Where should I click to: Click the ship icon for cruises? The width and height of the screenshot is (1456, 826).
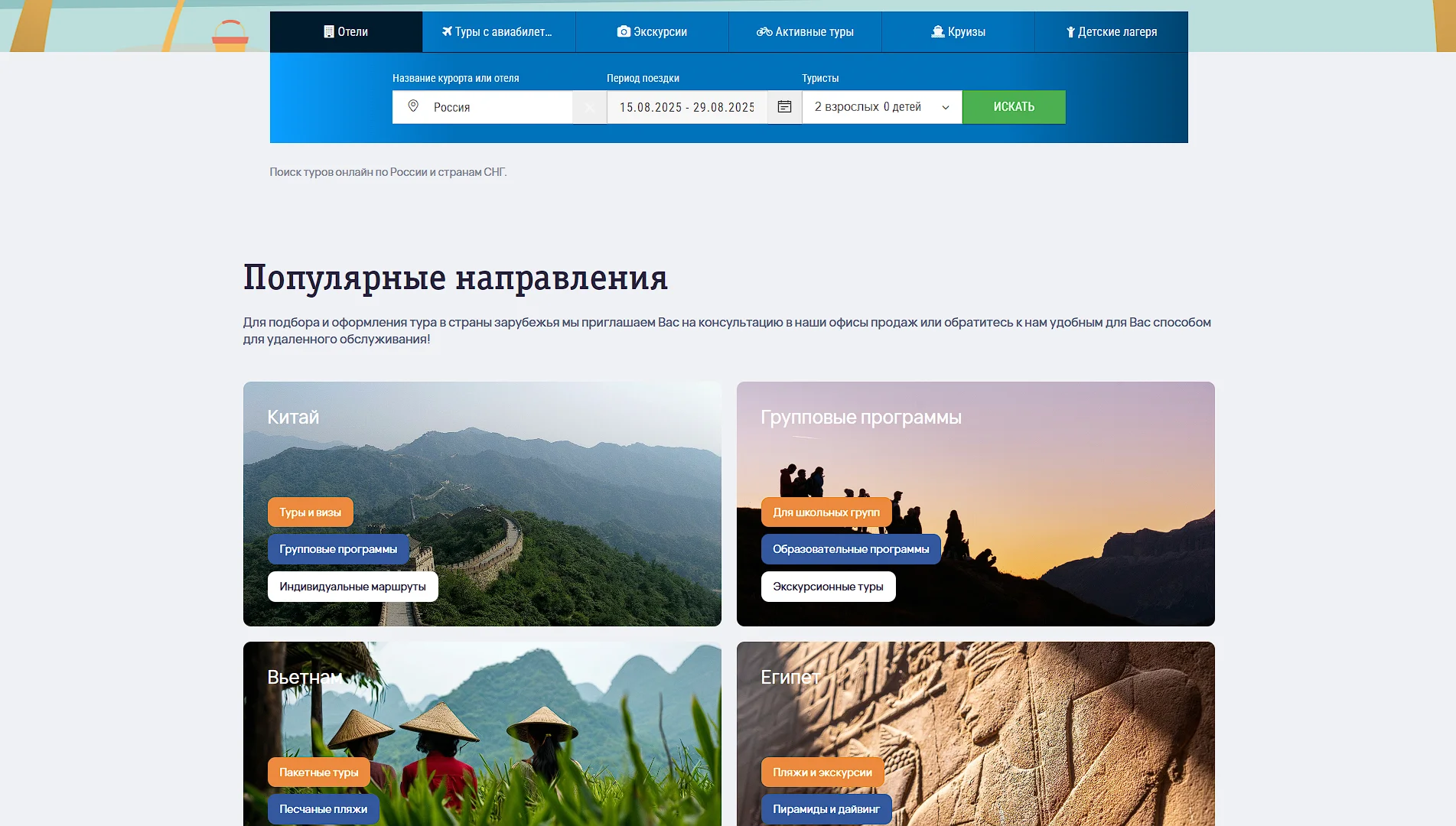point(938,32)
